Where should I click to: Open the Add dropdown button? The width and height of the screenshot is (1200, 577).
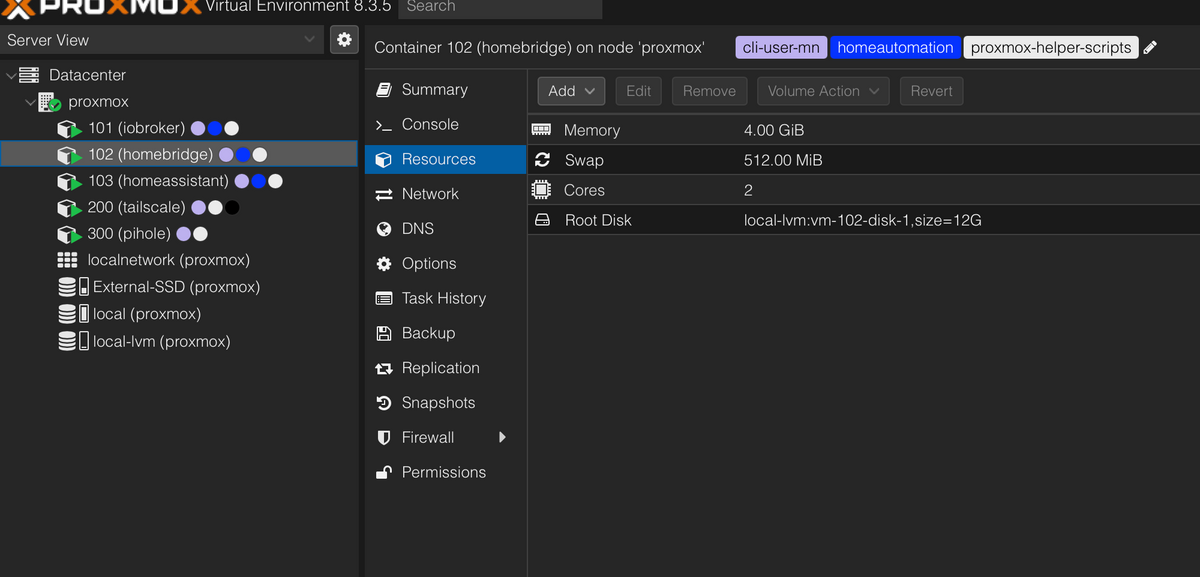571,91
